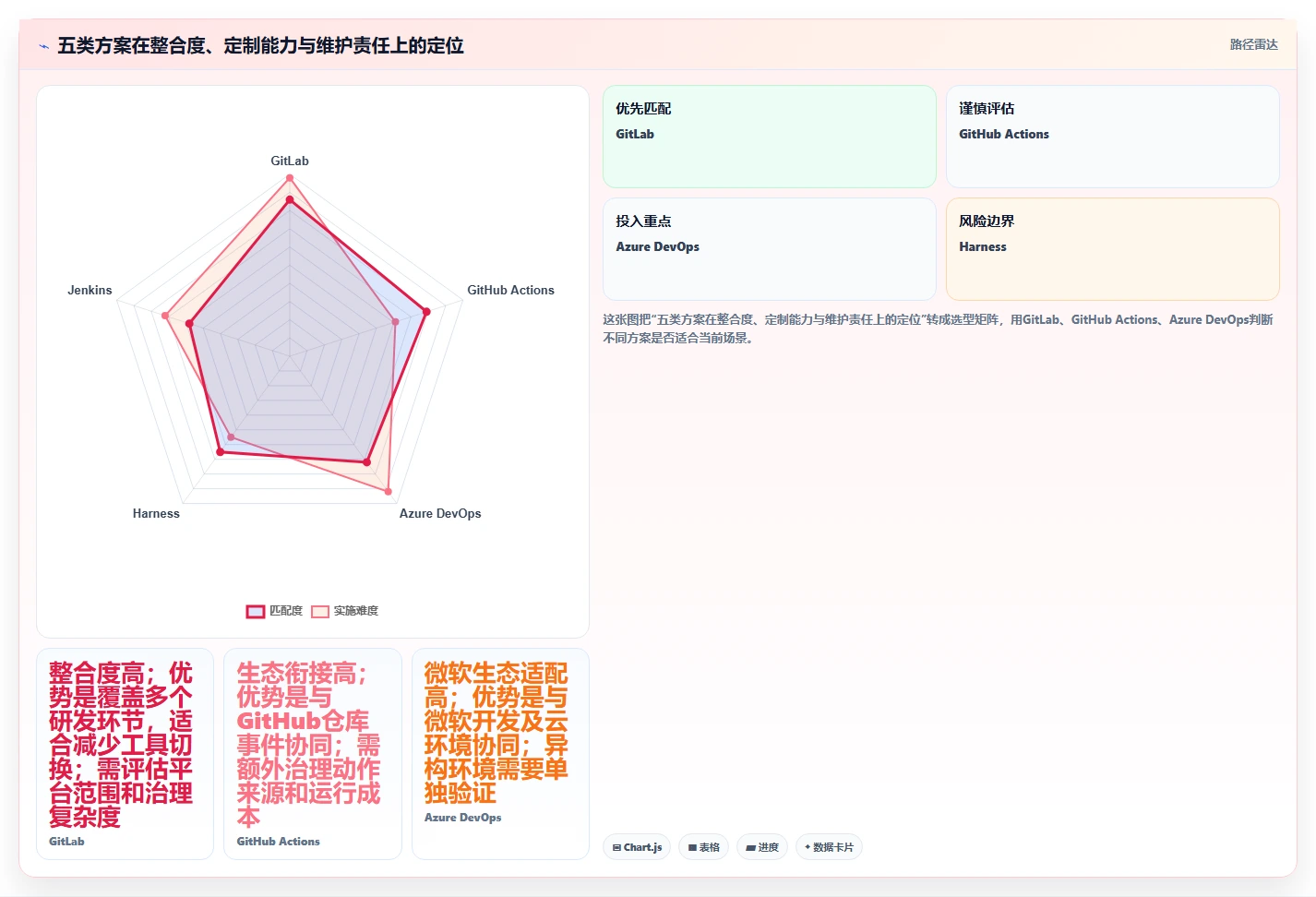Select the pink 生态衔接高 summary card
Viewport: 1316px width, 897px height.
pos(313,754)
